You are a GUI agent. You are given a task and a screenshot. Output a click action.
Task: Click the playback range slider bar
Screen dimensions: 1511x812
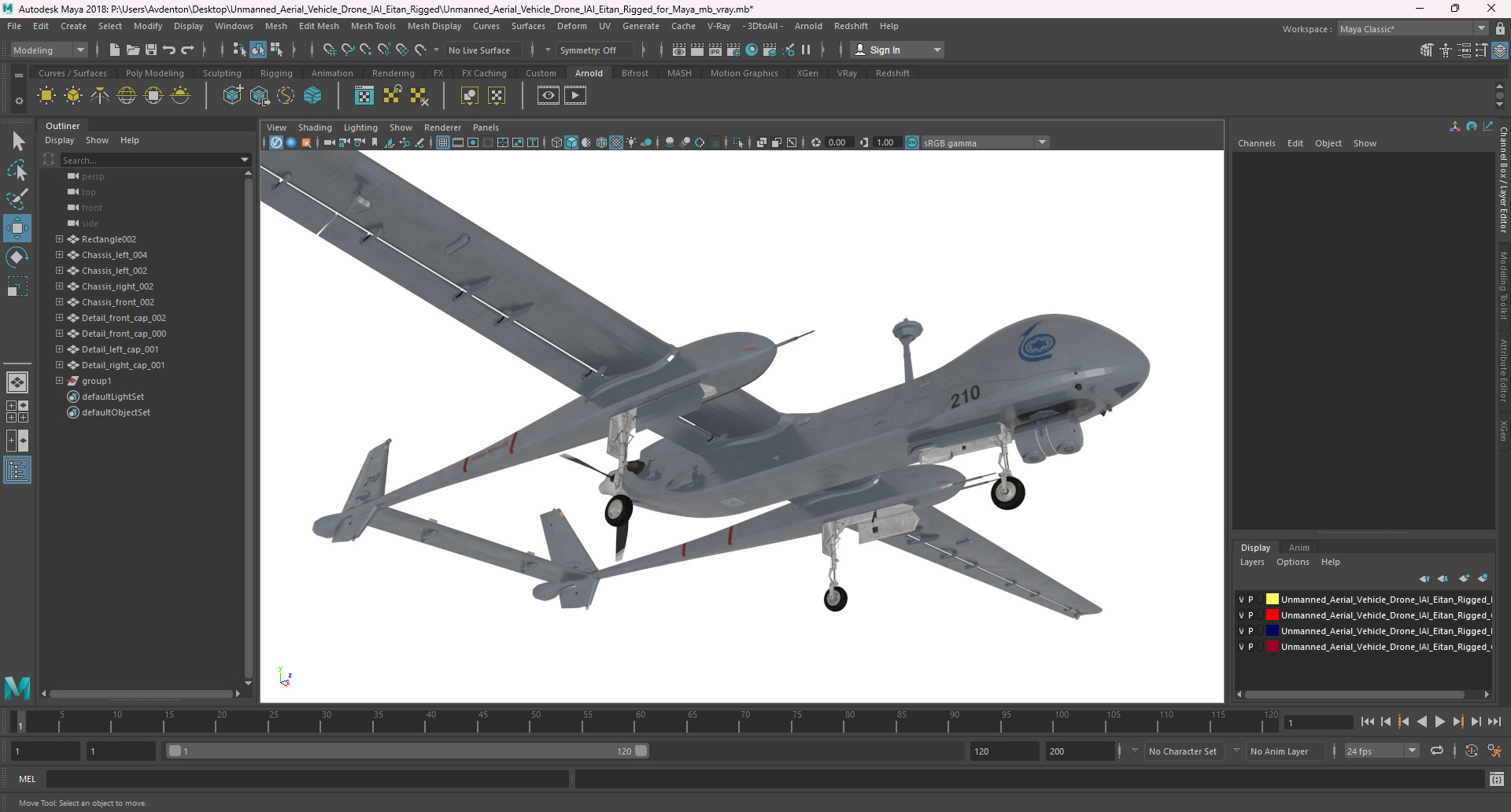coord(408,751)
